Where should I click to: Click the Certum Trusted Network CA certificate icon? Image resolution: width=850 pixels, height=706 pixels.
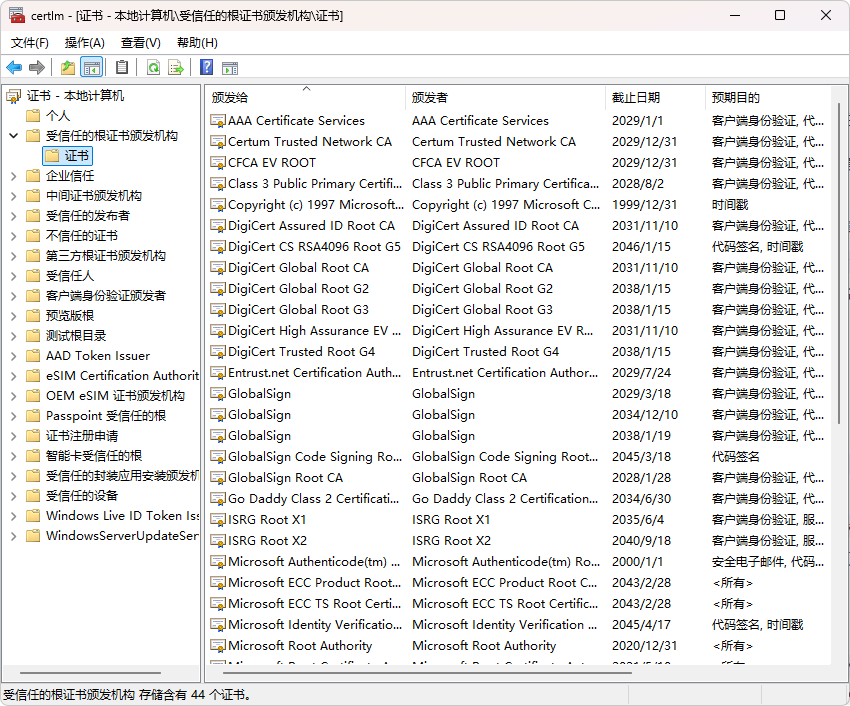pyautogui.click(x=218, y=142)
